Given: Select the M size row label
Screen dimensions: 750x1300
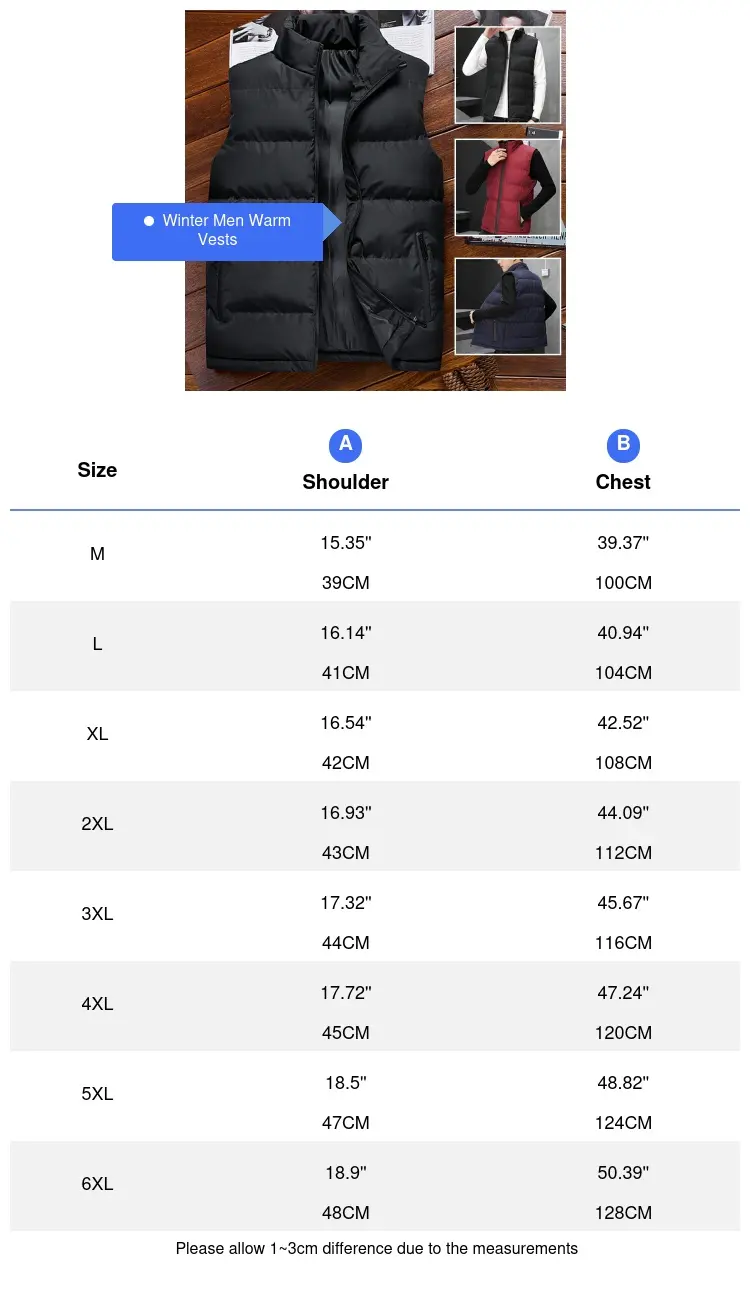Looking at the screenshot, I should point(97,554).
